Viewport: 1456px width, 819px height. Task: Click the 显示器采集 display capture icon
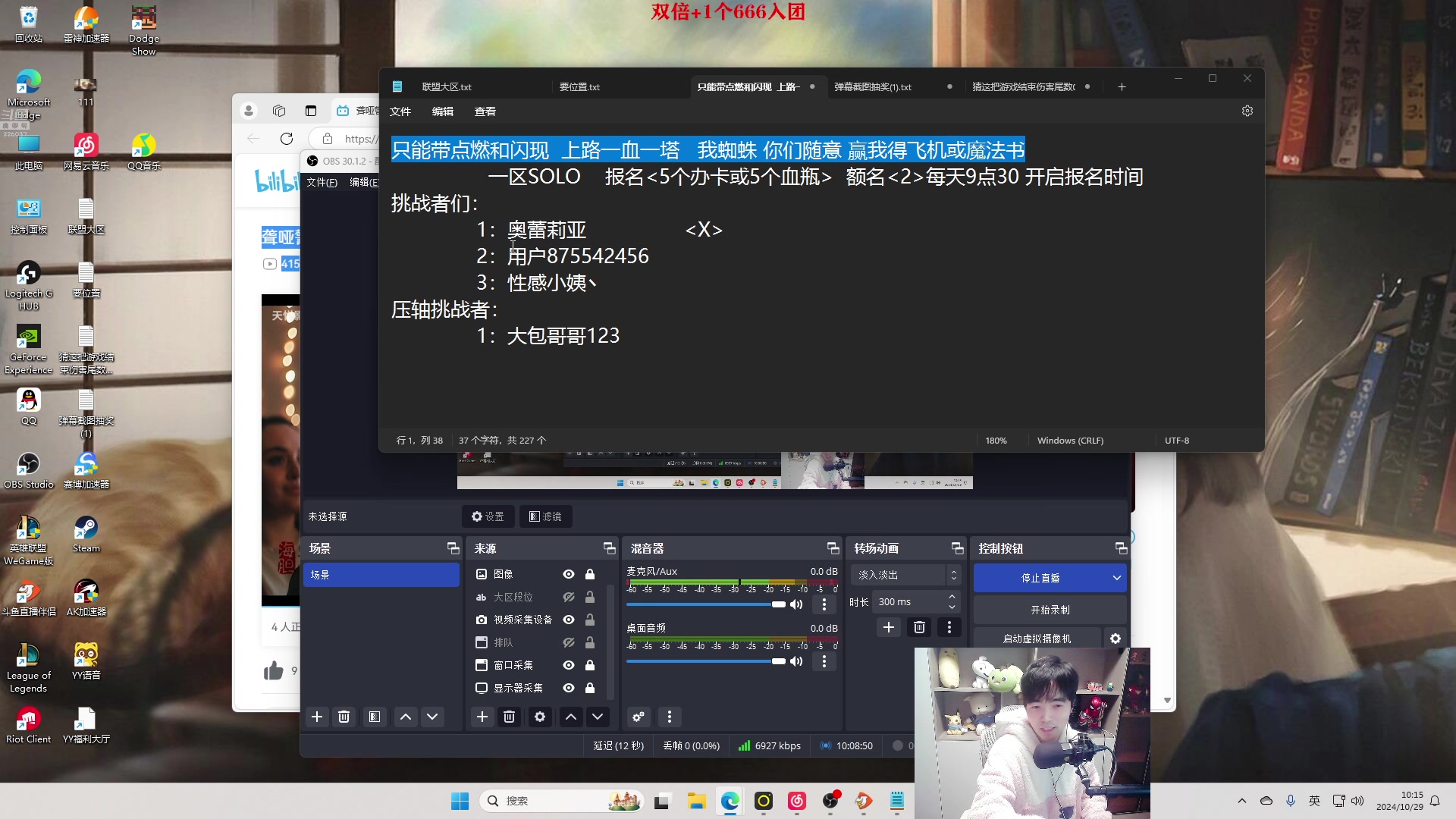pyautogui.click(x=481, y=688)
